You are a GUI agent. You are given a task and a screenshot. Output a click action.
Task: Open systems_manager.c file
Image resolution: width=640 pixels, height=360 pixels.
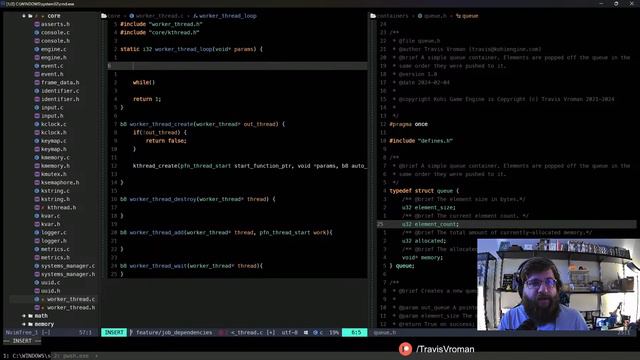click(x=68, y=266)
